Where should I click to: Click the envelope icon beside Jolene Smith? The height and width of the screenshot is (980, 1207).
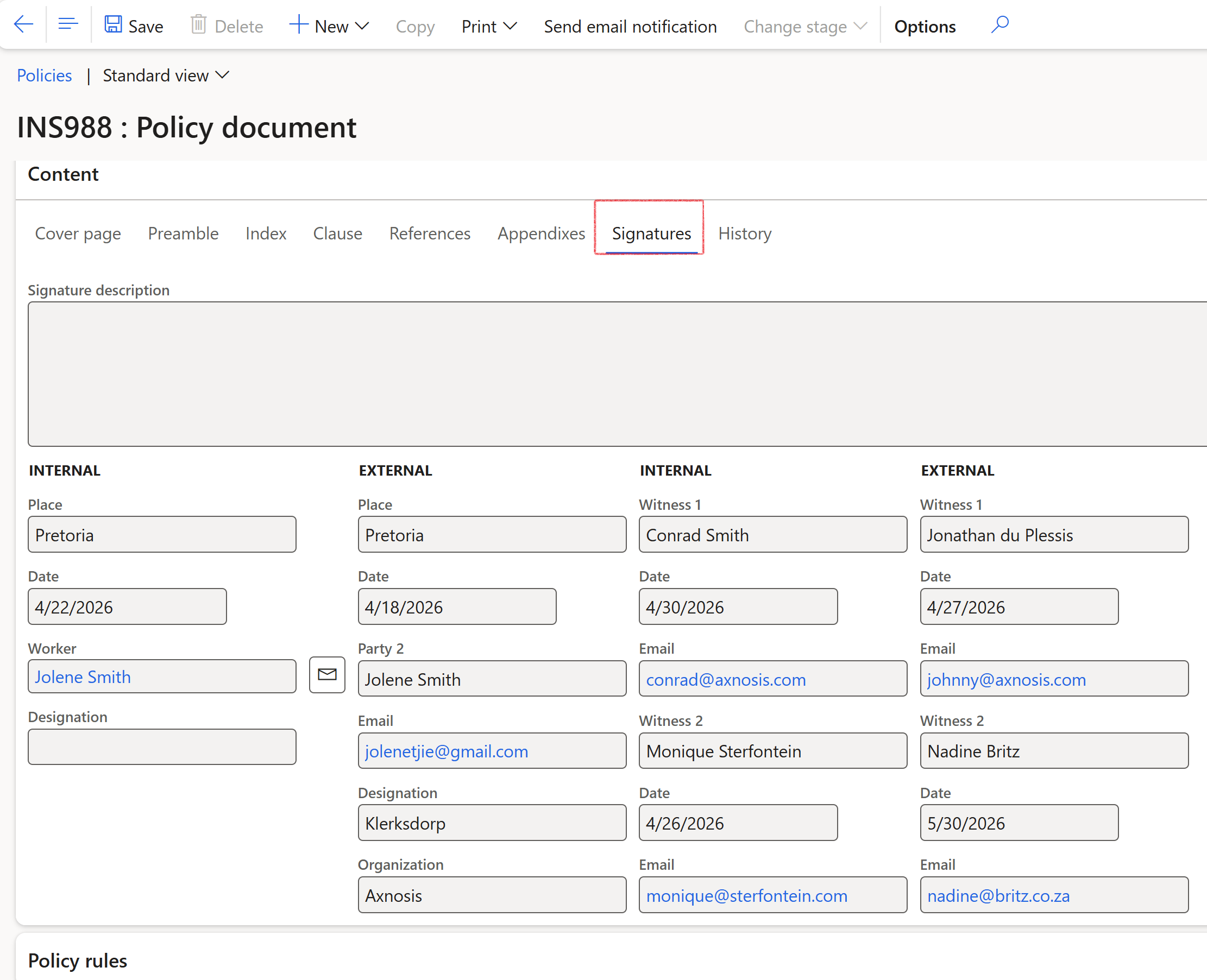tap(327, 675)
